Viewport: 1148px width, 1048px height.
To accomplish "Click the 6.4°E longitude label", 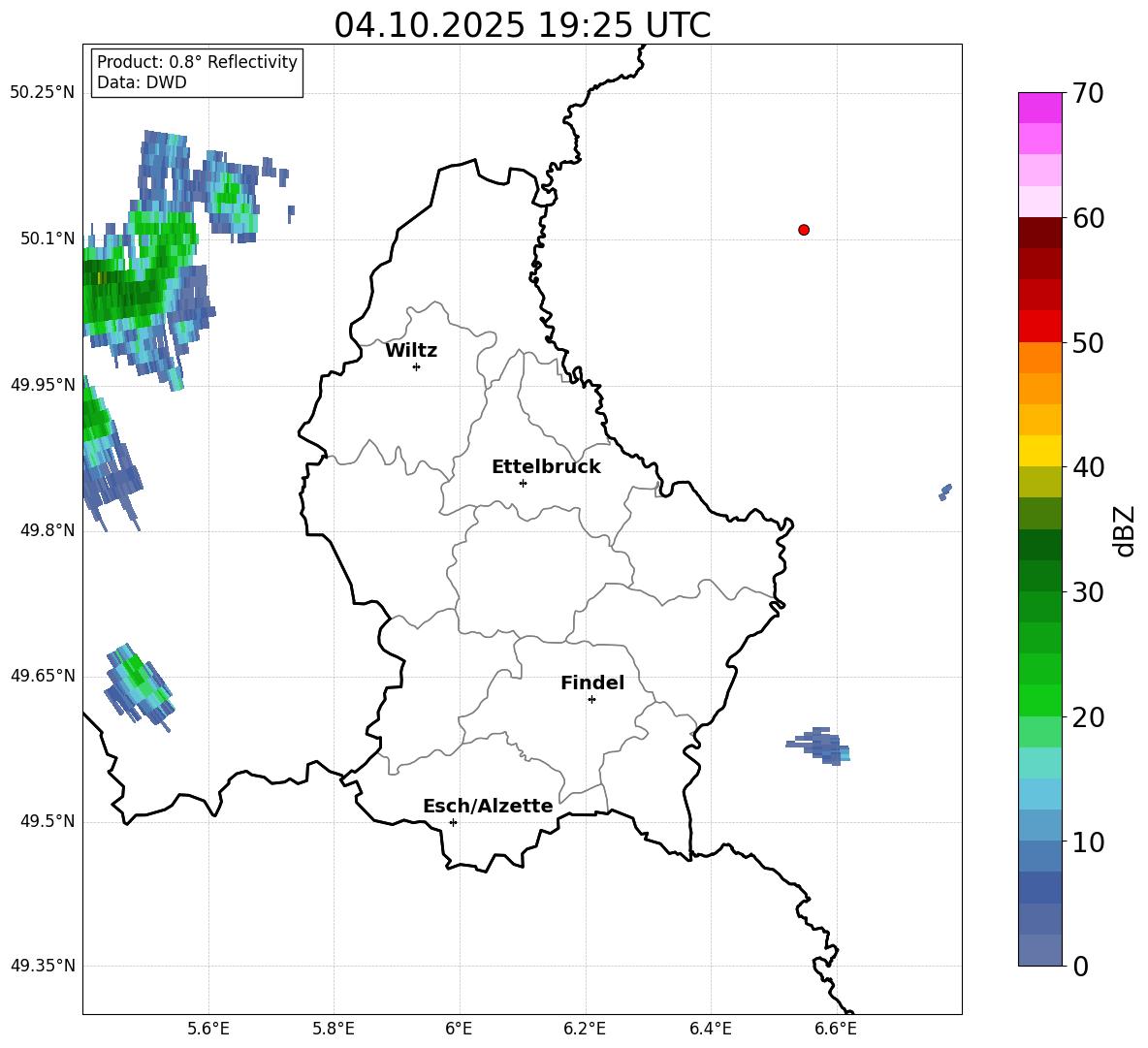I will 710,1029.
